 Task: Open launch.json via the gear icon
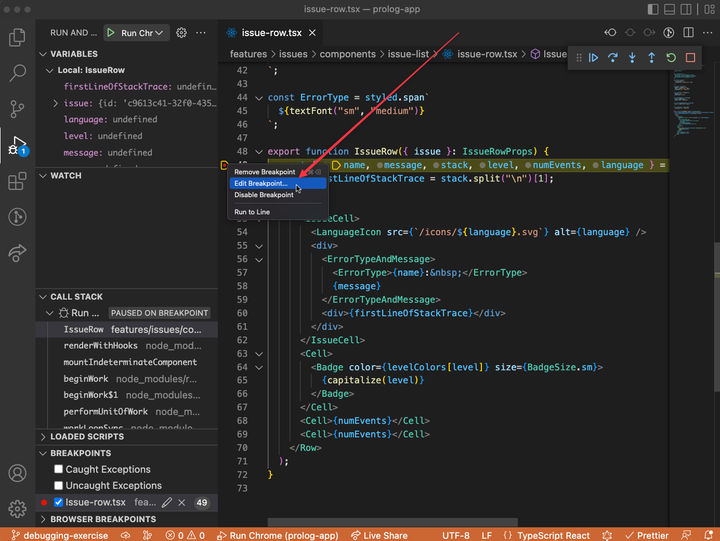[181, 33]
